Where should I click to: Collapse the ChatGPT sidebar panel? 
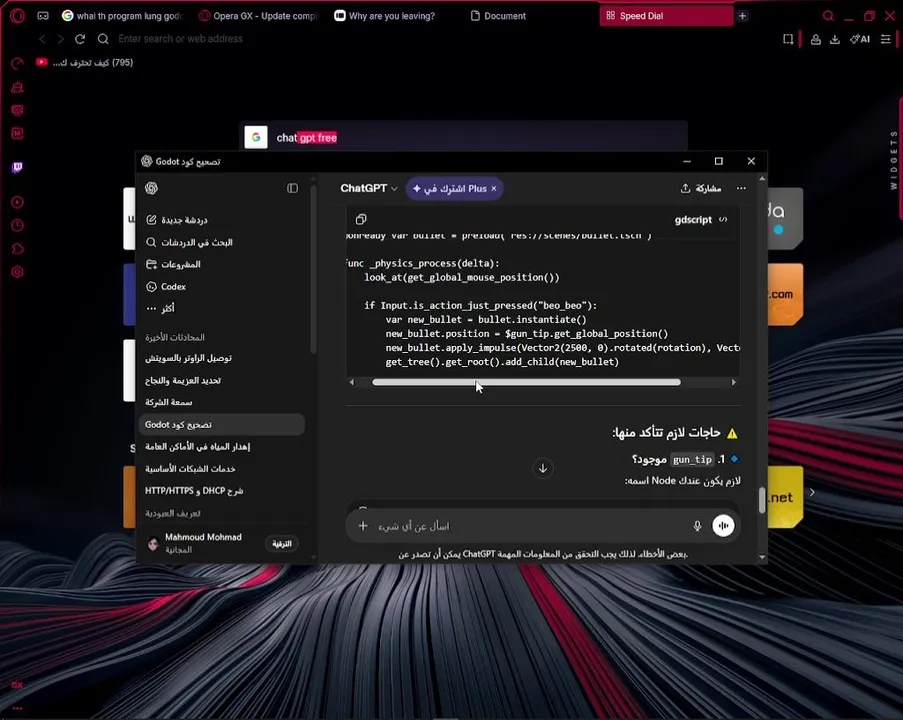[x=293, y=188]
